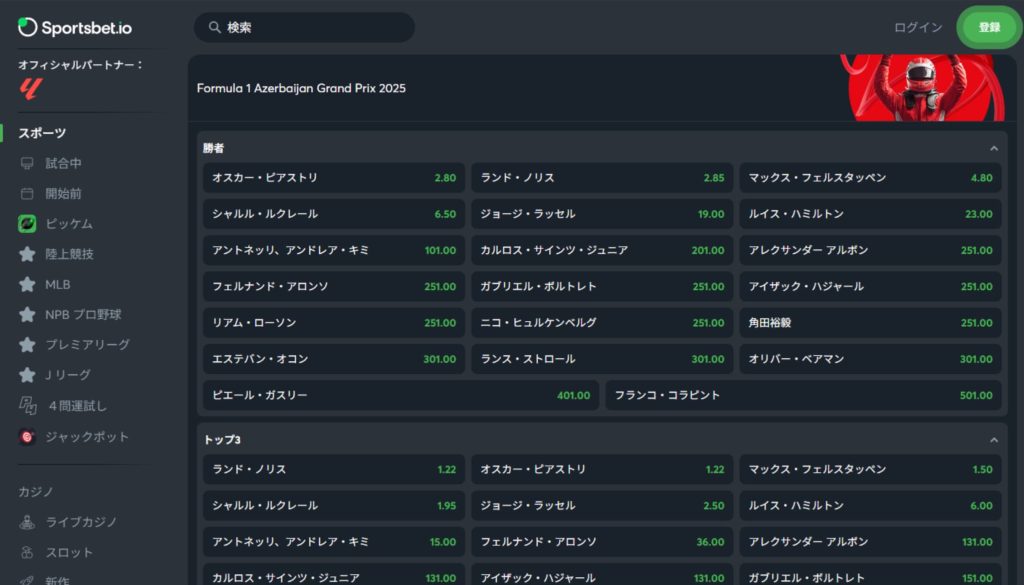Open the スポーツ section
This screenshot has height=585, width=1024.
(x=42, y=133)
